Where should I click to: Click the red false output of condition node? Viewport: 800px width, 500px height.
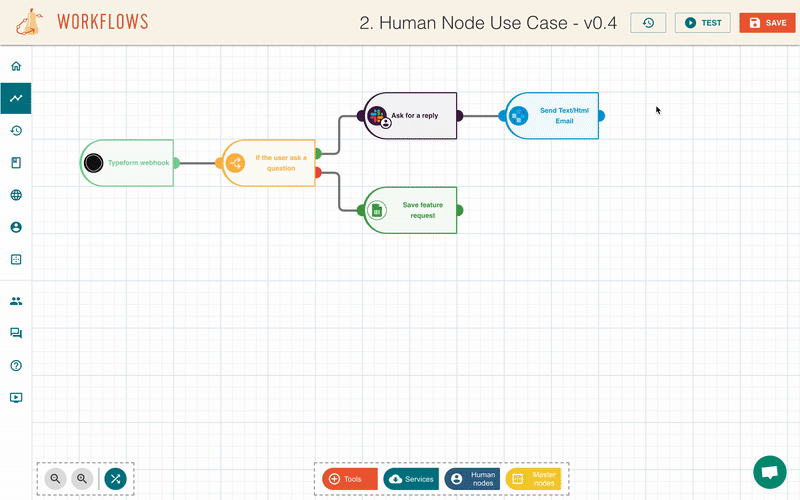coord(318,172)
